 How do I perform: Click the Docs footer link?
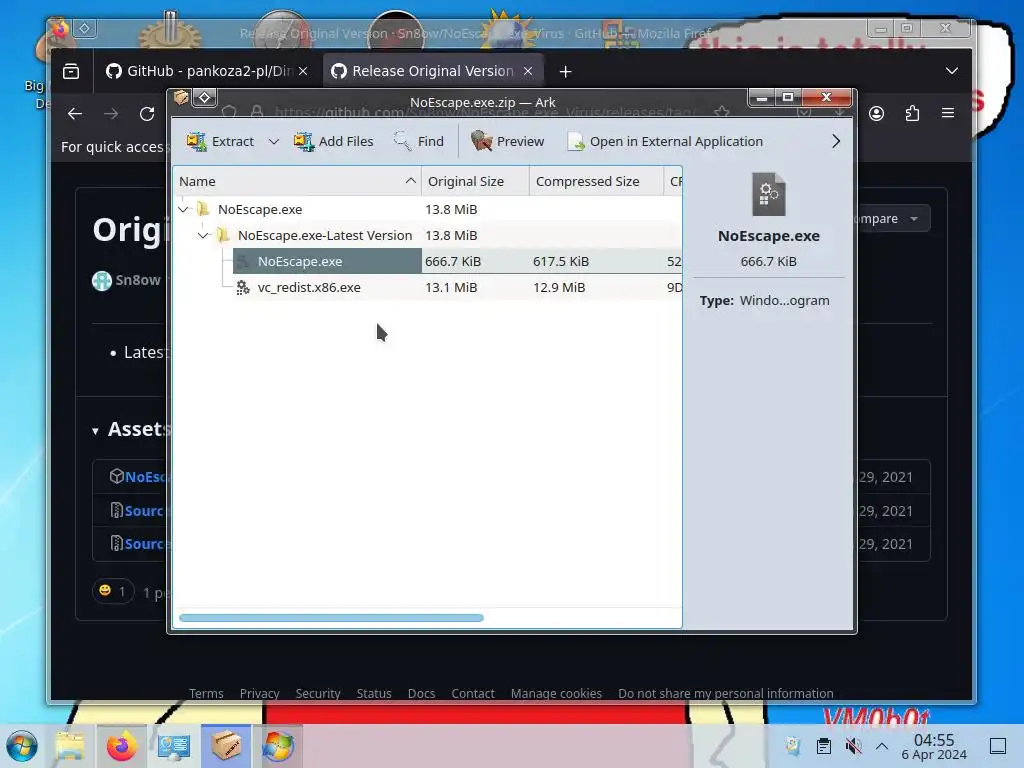tap(421, 694)
